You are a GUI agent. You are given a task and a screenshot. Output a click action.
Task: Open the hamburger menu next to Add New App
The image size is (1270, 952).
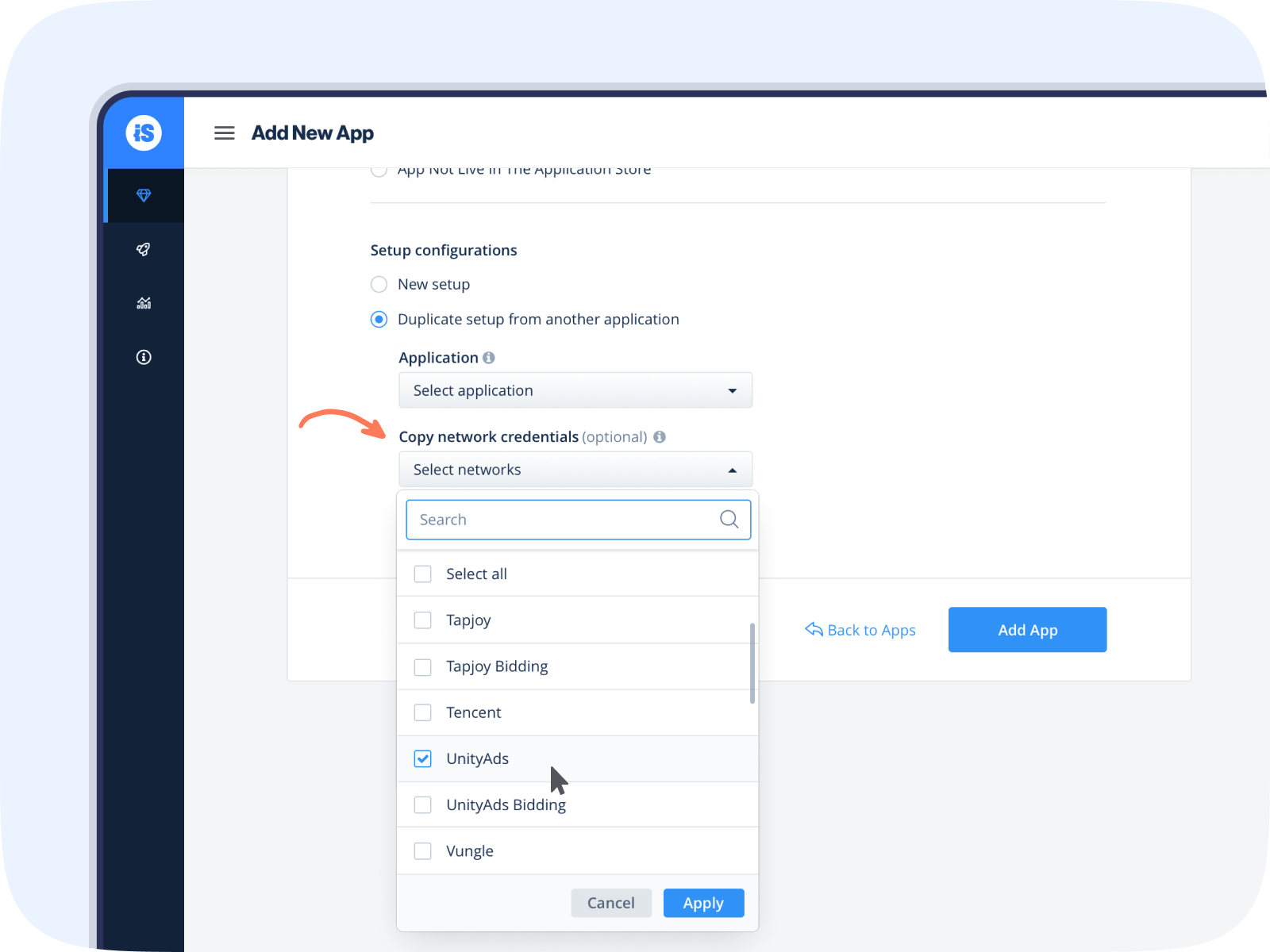tap(225, 132)
